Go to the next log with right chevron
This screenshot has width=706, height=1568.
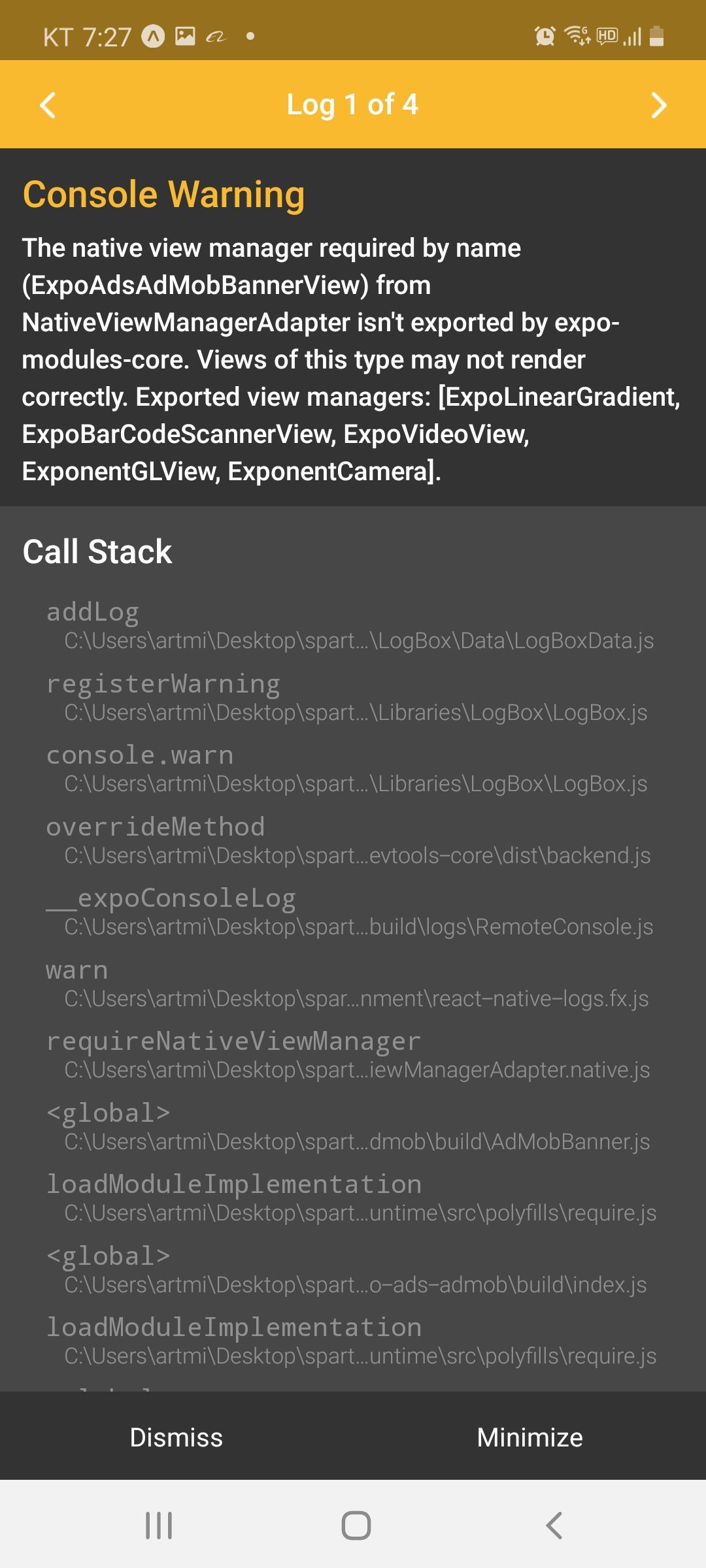tap(658, 105)
